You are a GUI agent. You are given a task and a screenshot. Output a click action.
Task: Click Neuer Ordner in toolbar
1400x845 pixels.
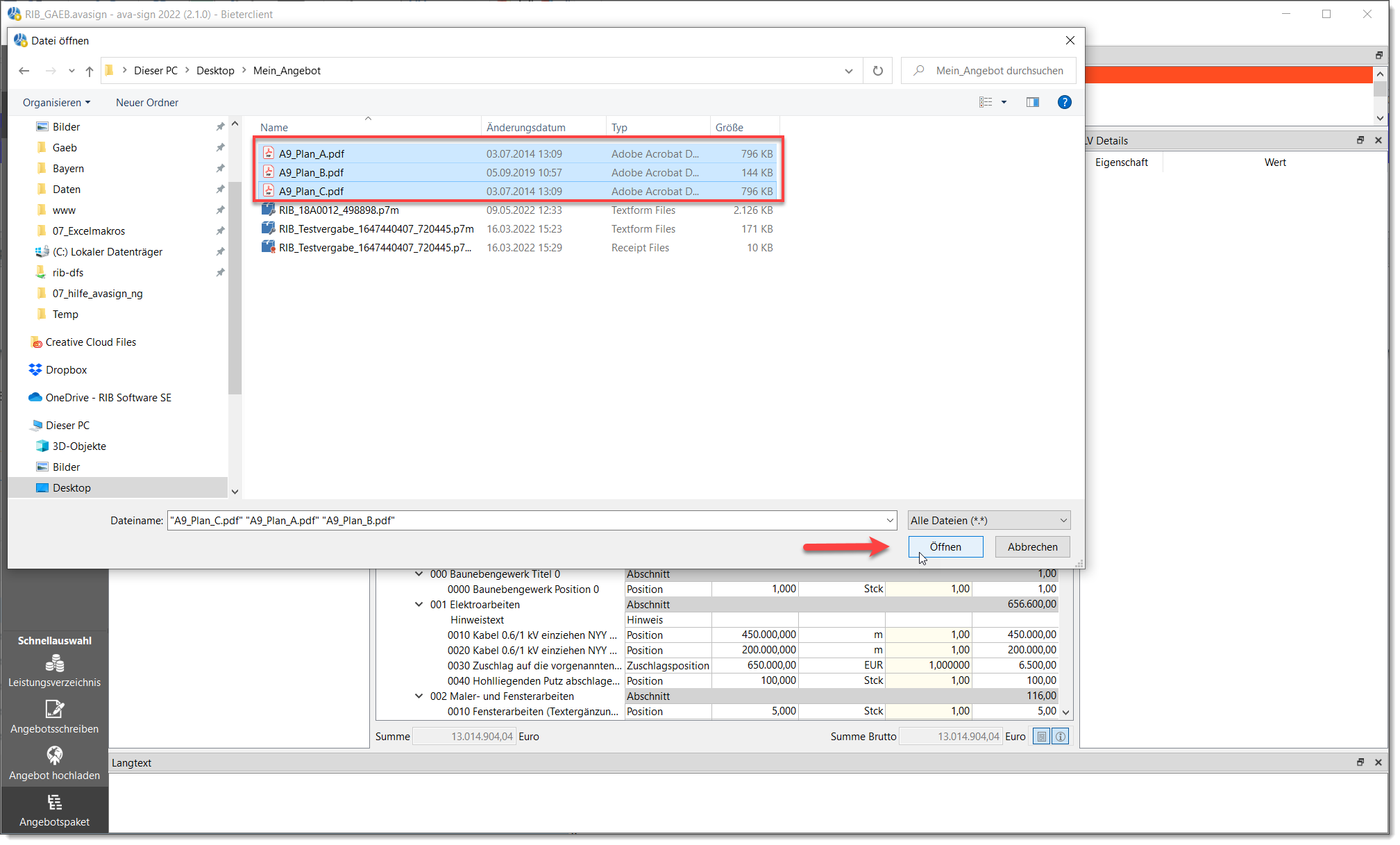click(147, 103)
